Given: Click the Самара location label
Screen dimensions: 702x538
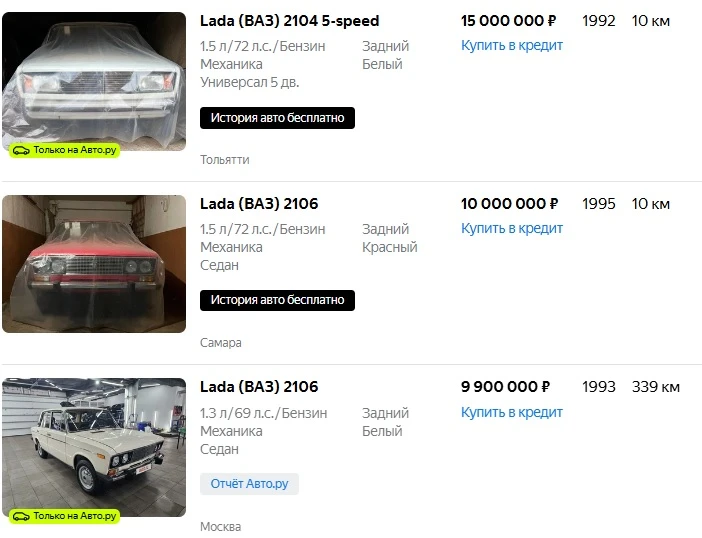Looking at the screenshot, I should tap(220, 343).
